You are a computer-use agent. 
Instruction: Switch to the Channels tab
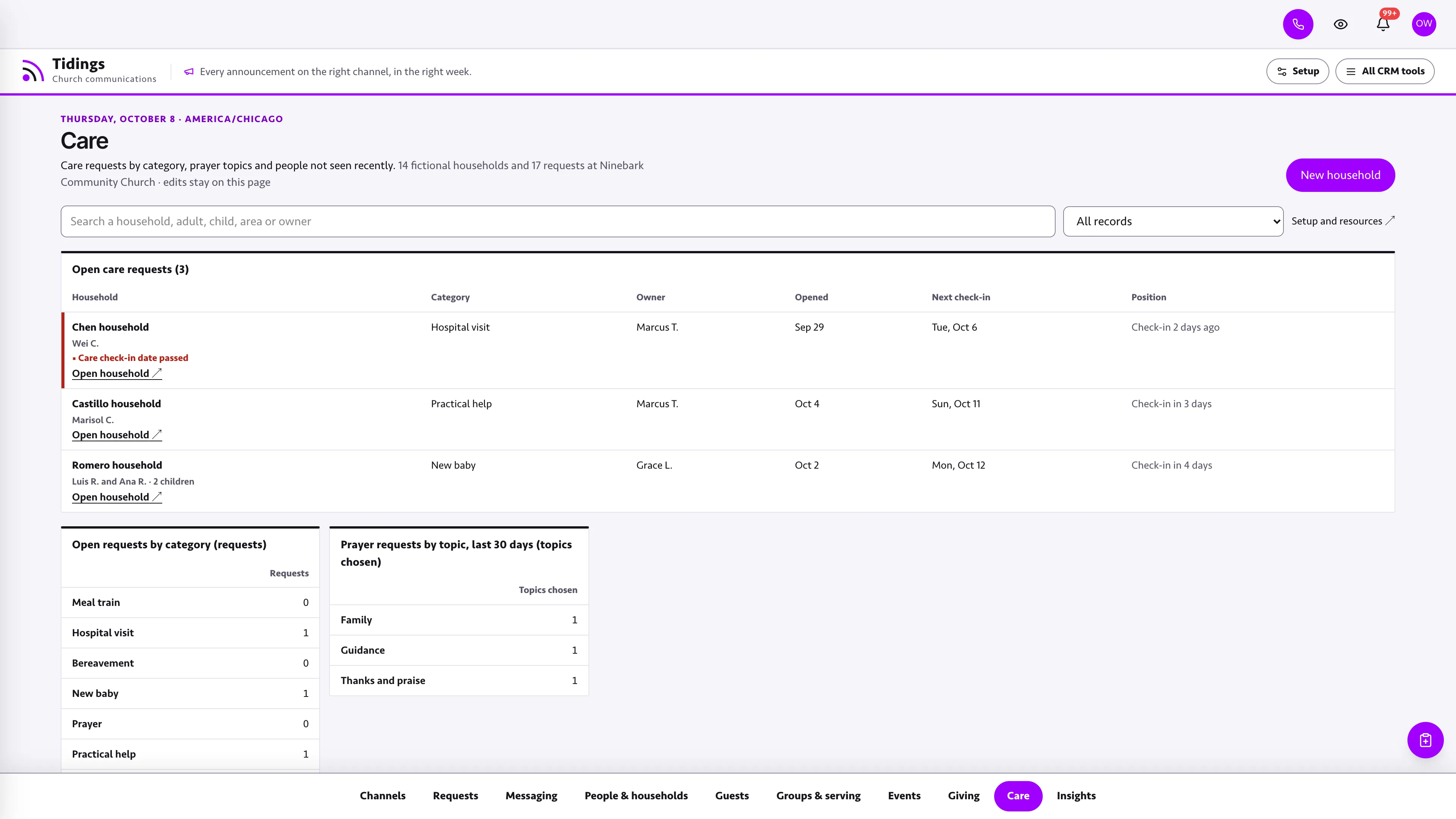(x=383, y=796)
